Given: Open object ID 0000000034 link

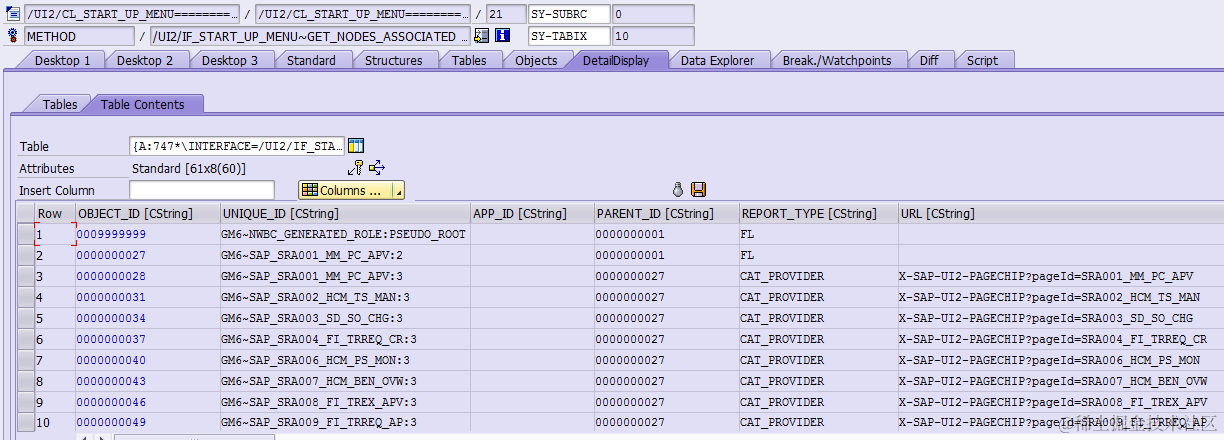Looking at the screenshot, I should click(x=111, y=318).
